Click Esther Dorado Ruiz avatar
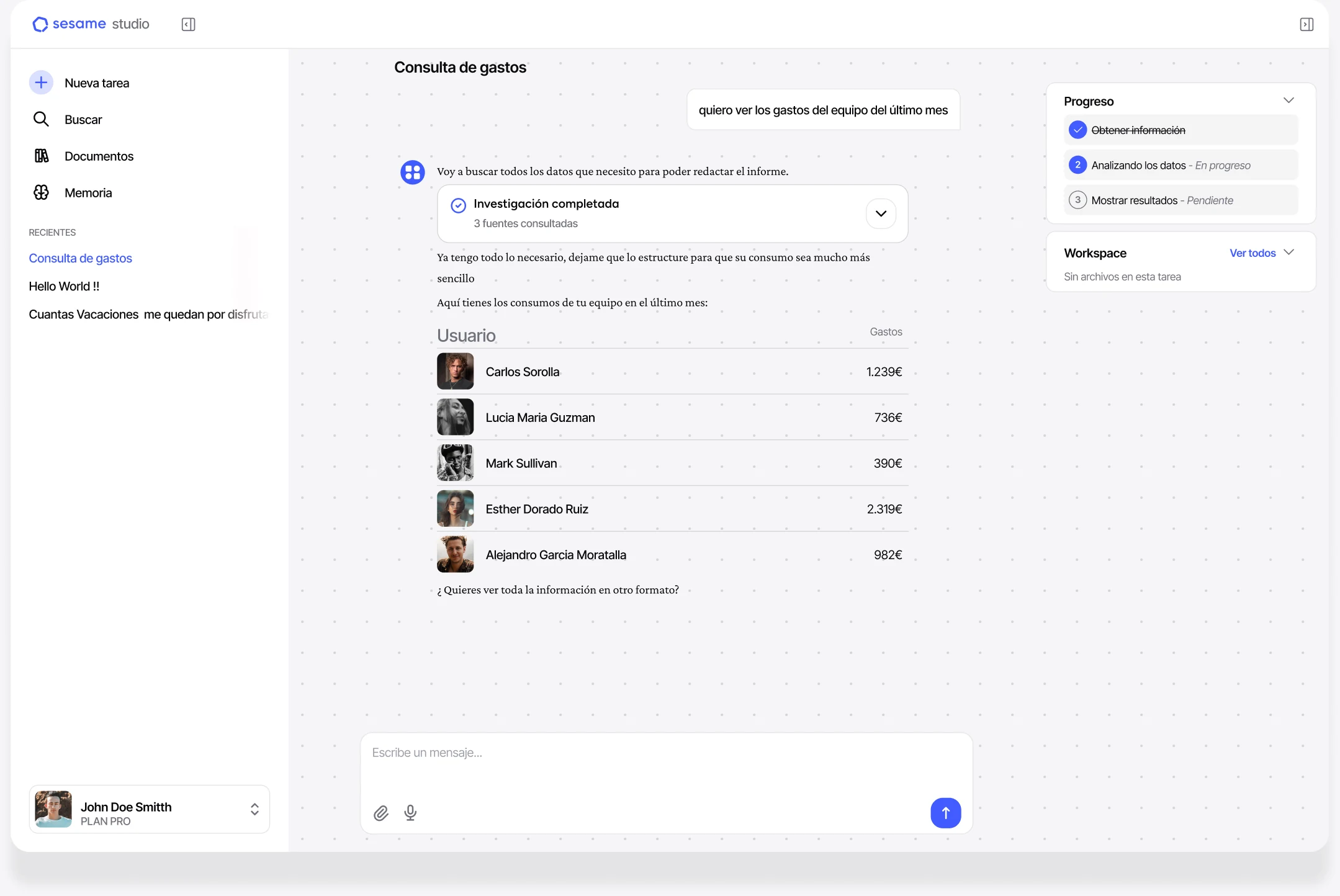This screenshot has width=1340, height=896. (x=455, y=508)
